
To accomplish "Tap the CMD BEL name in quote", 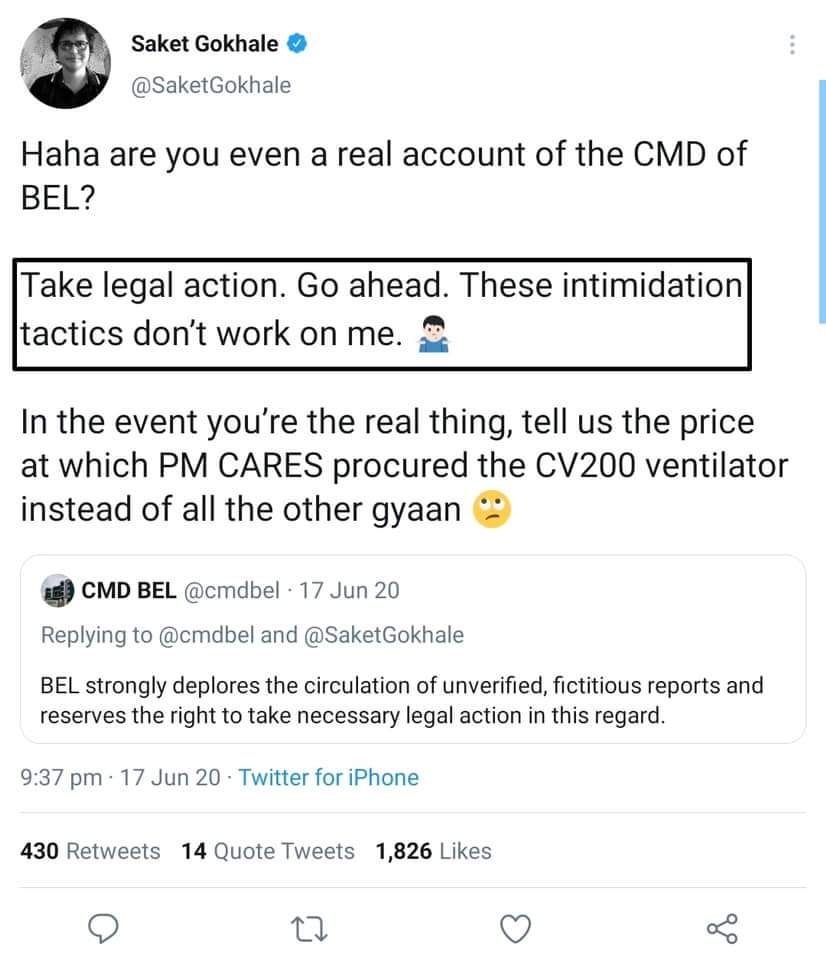I will click(128, 590).
